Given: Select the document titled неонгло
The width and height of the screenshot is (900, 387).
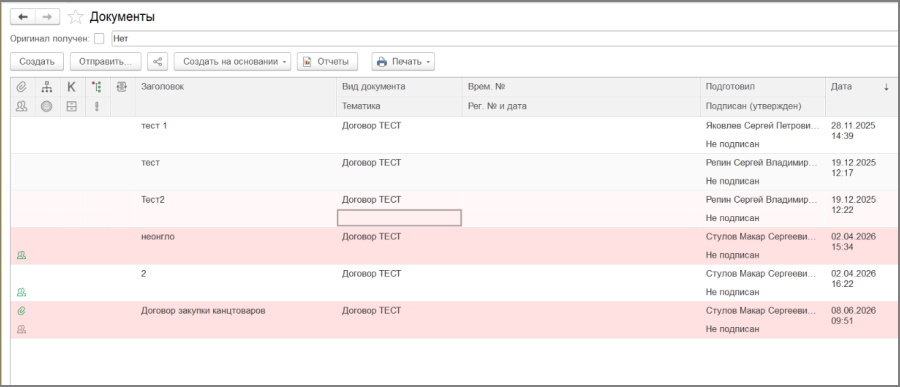Looking at the screenshot, I should pos(158,237).
